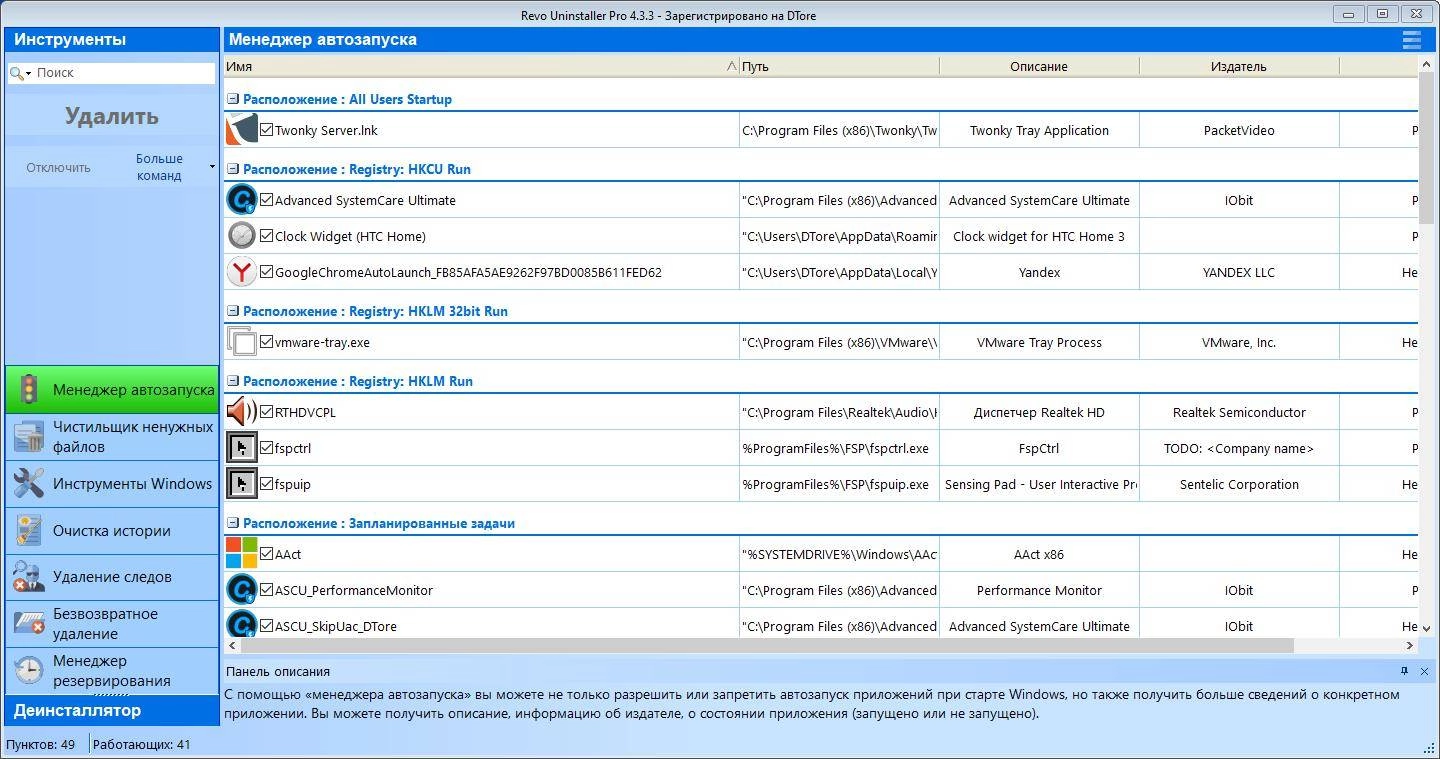
Task: Click the clock icon of Менеджер резервирования
Action: click(29, 670)
